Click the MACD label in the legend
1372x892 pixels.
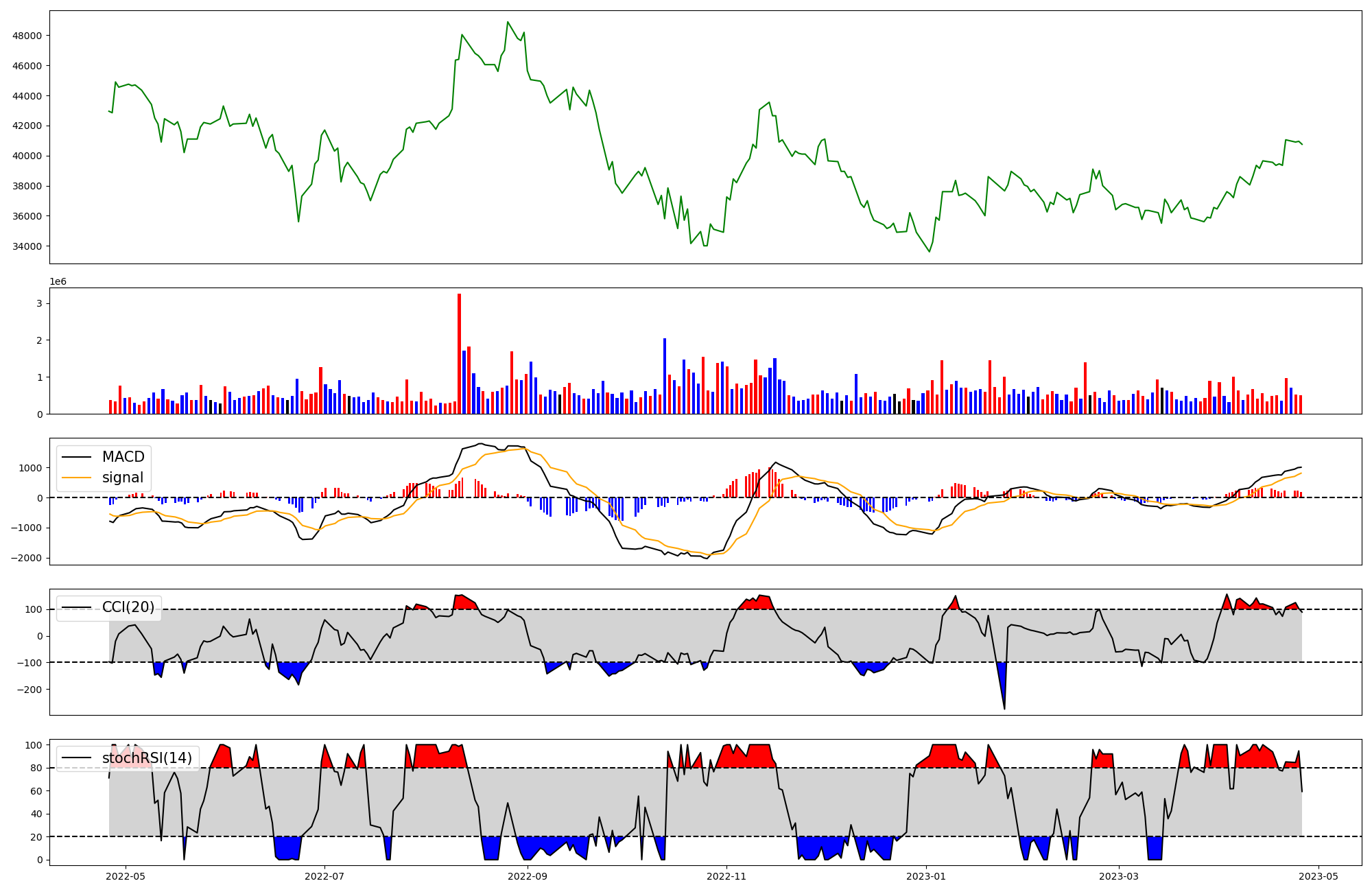click(123, 457)
